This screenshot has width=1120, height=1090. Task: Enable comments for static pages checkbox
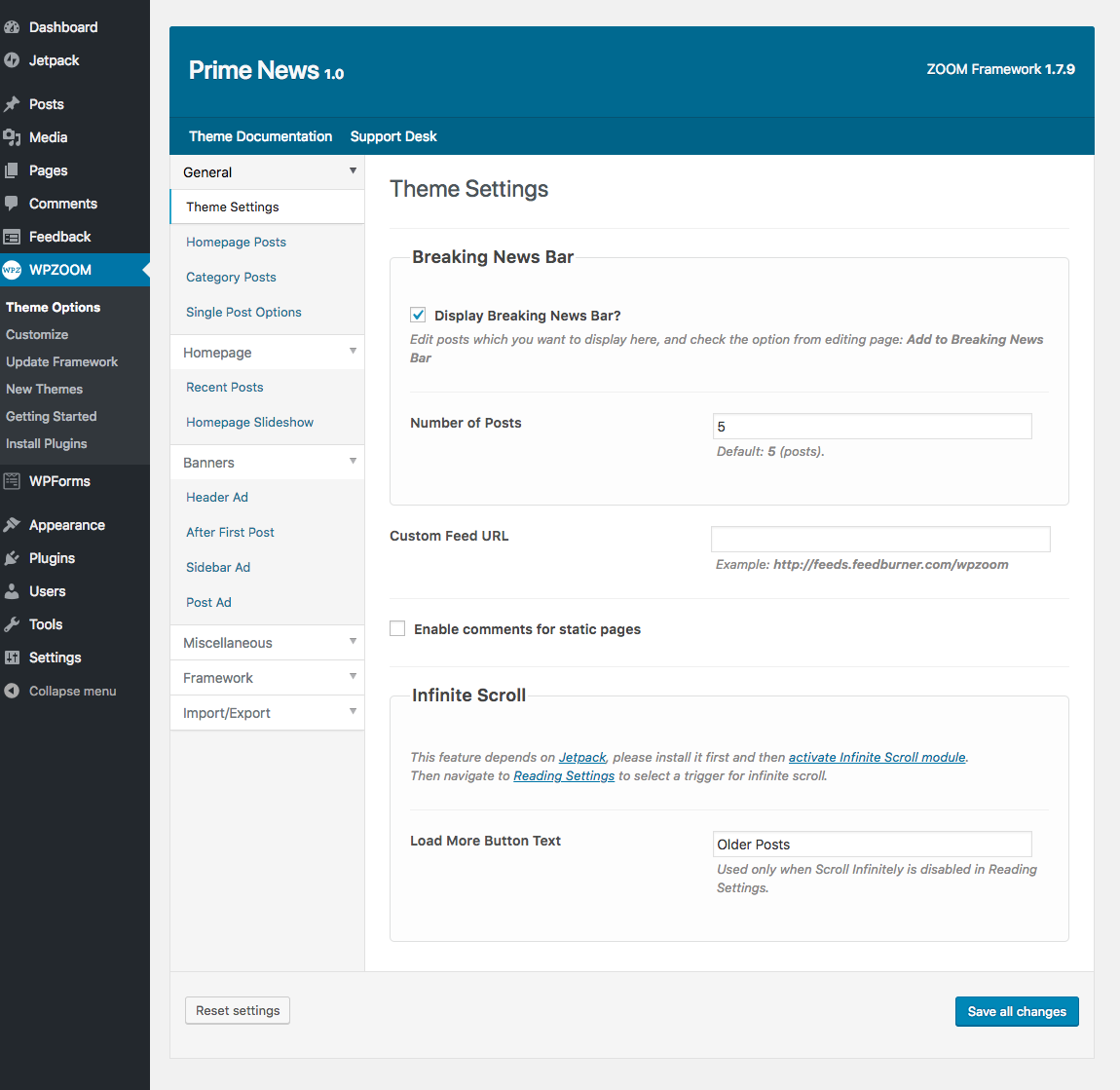tap(397, 628)
